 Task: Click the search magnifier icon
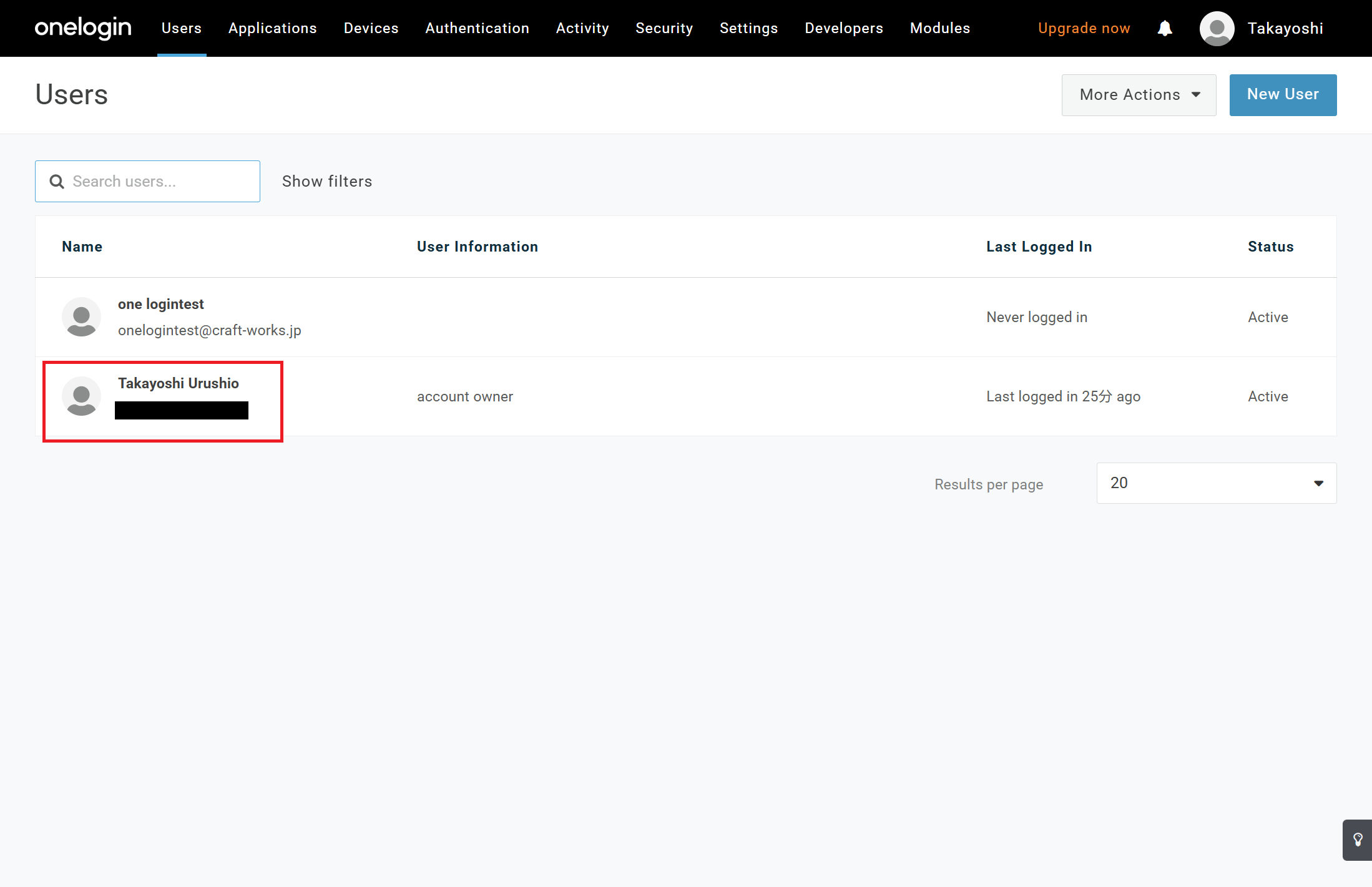pos(57,182)
